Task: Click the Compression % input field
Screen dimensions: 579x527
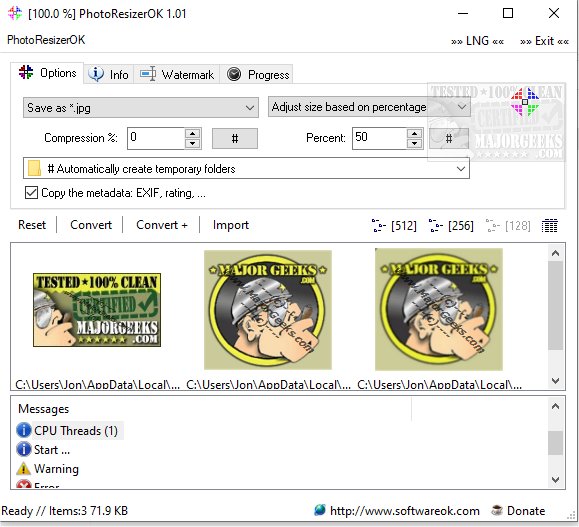Action: click(x=155, y=138)
